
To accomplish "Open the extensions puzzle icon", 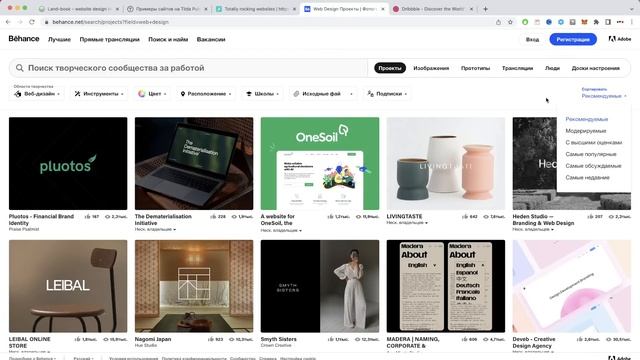I will 596,22.
